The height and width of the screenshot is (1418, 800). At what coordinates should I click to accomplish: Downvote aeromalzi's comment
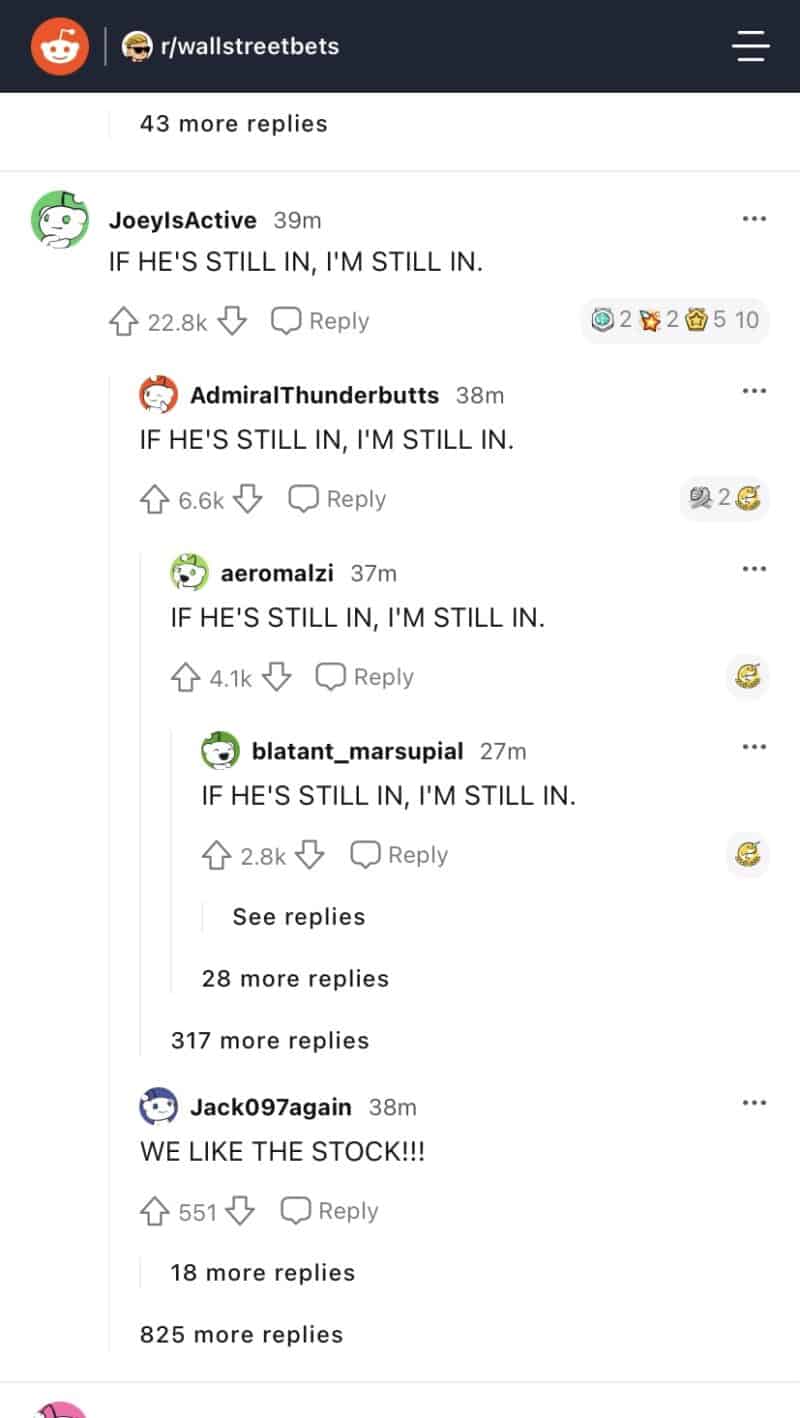(x=277, y=677)
